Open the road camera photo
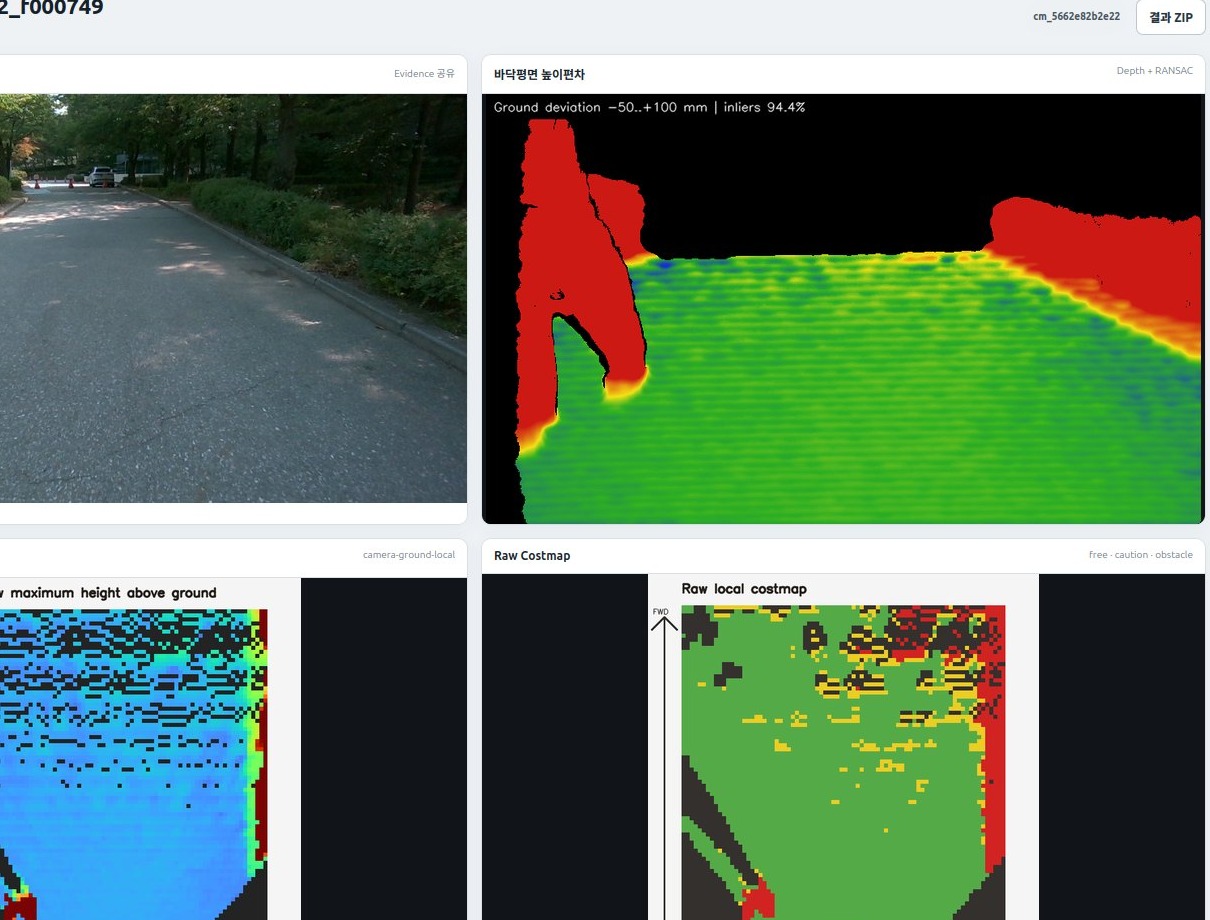This screenshot has height=920, width=1210. (233, 298)
